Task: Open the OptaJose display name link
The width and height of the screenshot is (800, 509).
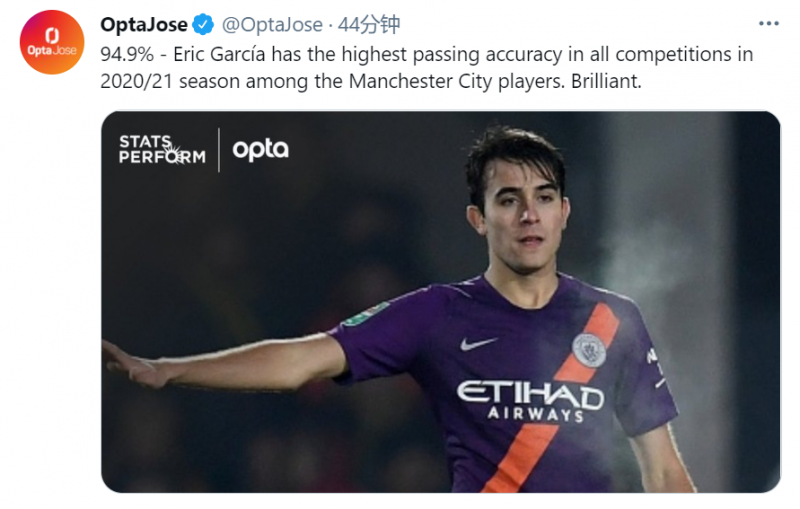Action: [144, 25]
